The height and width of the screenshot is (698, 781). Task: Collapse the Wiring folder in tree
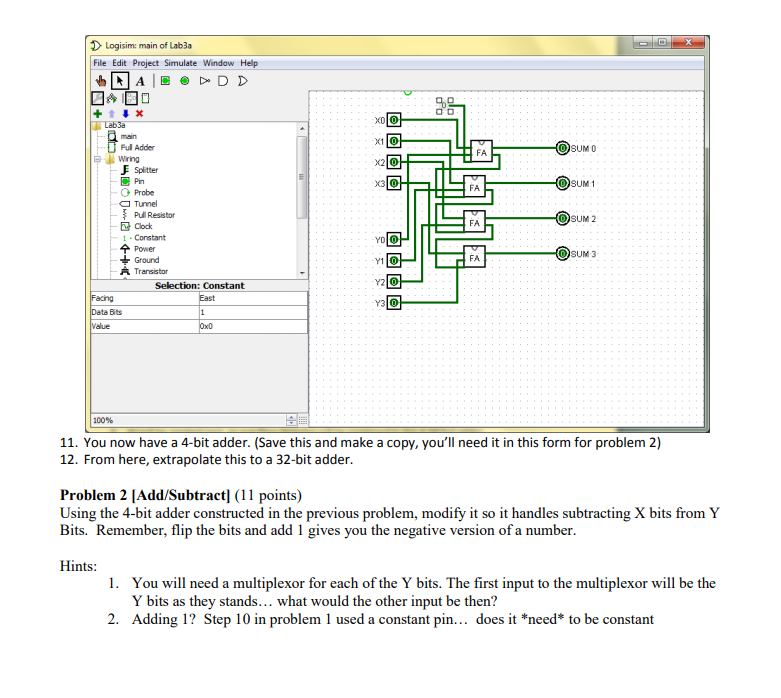coord(97,158)
